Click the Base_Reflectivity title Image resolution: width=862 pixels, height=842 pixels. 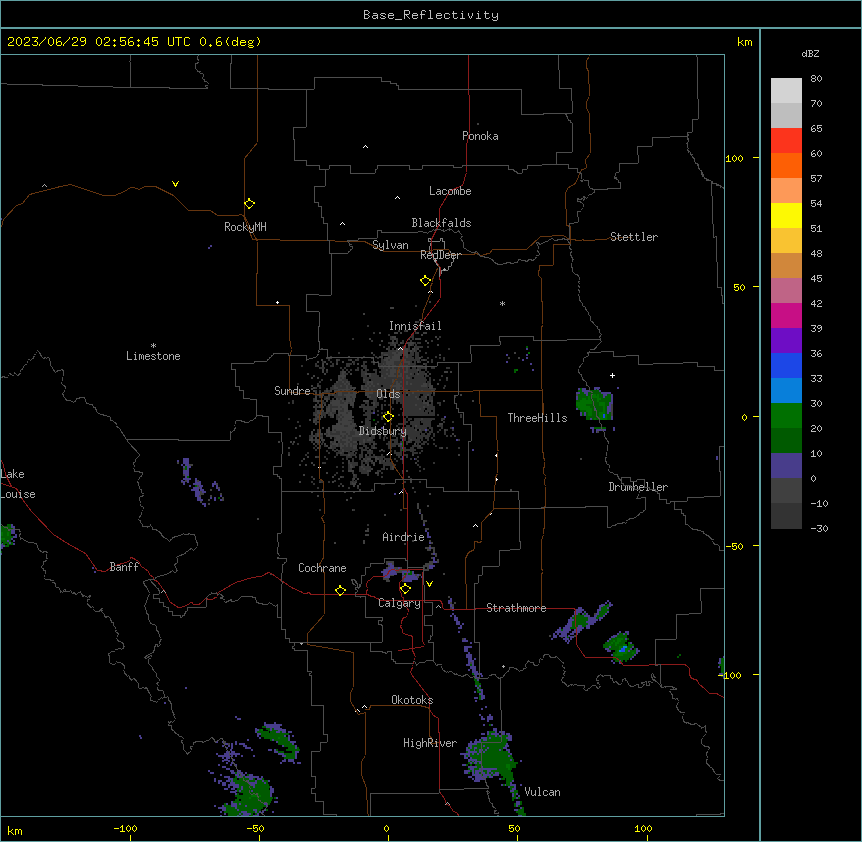431,15
